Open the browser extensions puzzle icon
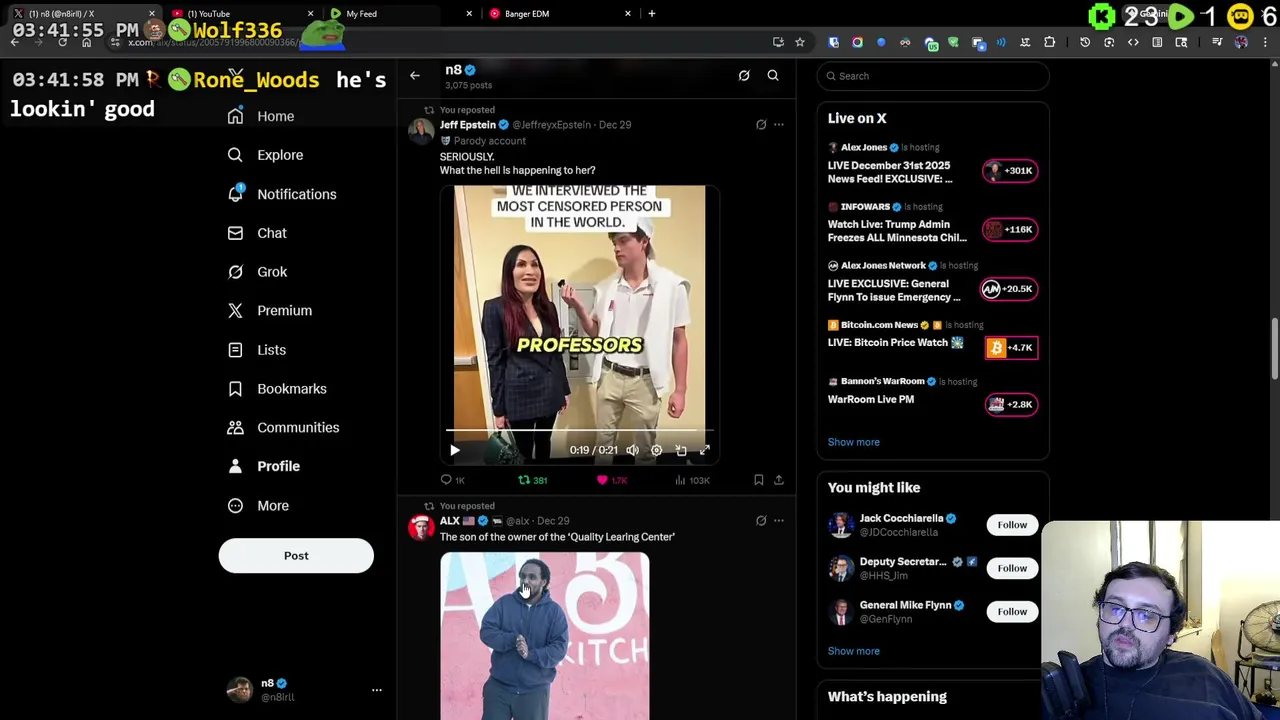Image resolution: width=1280 pixels, height=720 pixels. tap(1049, 42)
